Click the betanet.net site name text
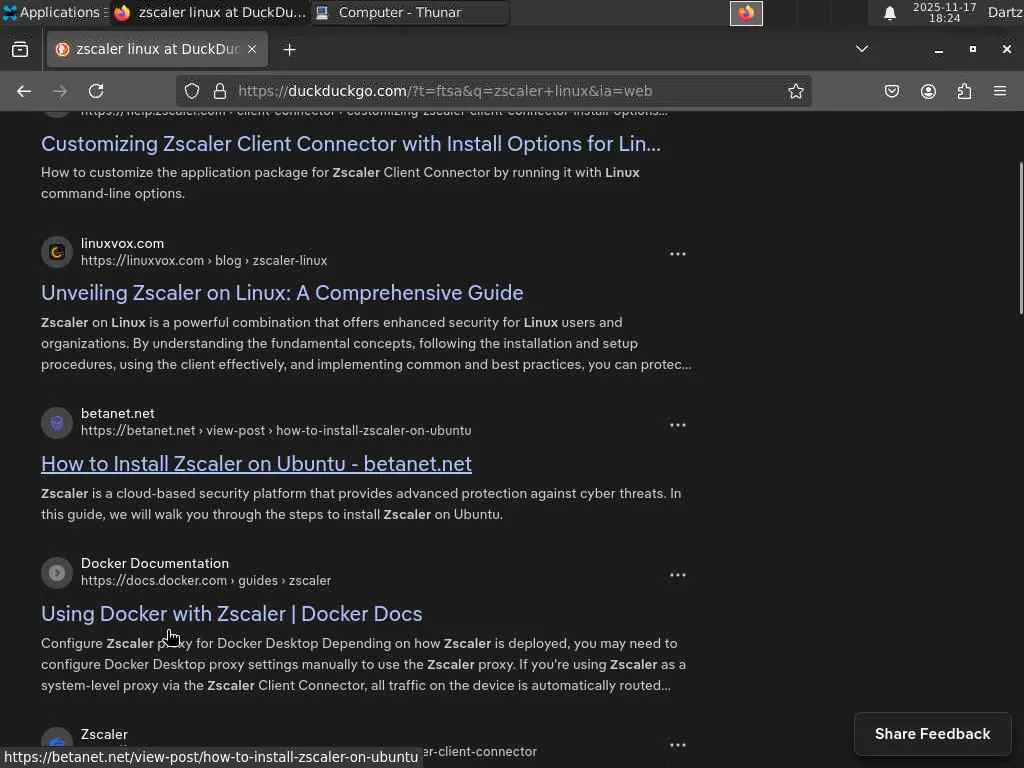Viewport: 1024px width, 768px height. tap(118, 413)
